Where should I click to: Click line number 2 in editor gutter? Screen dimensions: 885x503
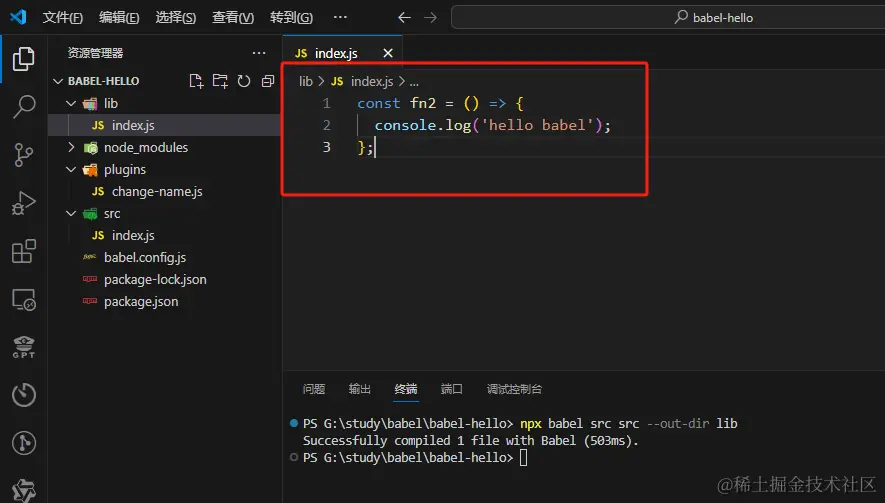click(x=326, y=125)
